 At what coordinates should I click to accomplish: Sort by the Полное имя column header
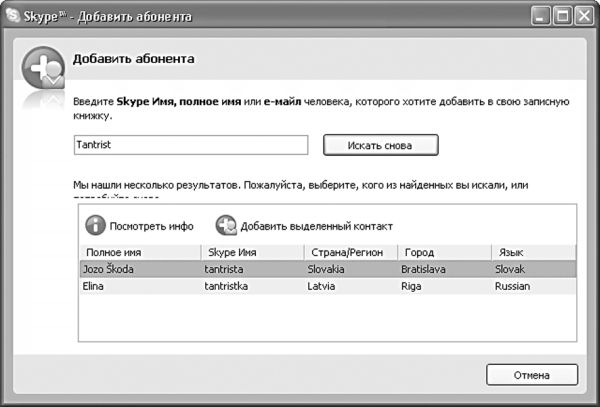click(x=140, y=252)
